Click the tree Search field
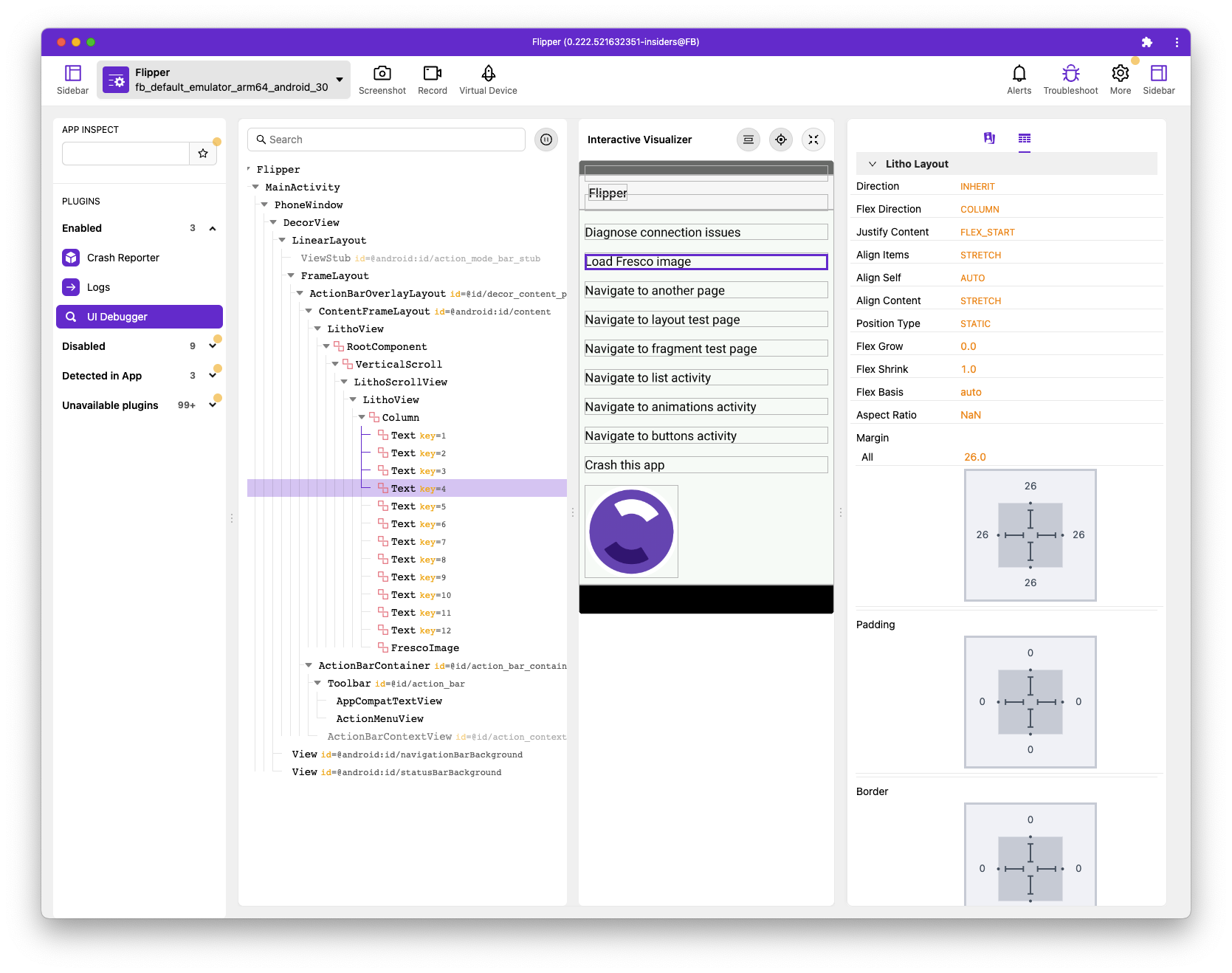1232x973 pixels. click(x=386, y=140)
